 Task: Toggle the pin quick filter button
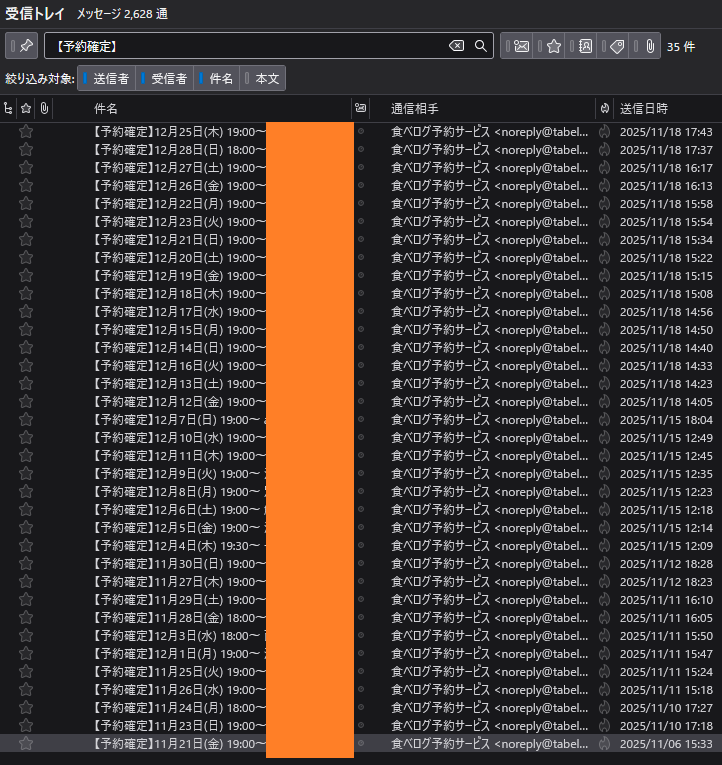click(22, 46)
